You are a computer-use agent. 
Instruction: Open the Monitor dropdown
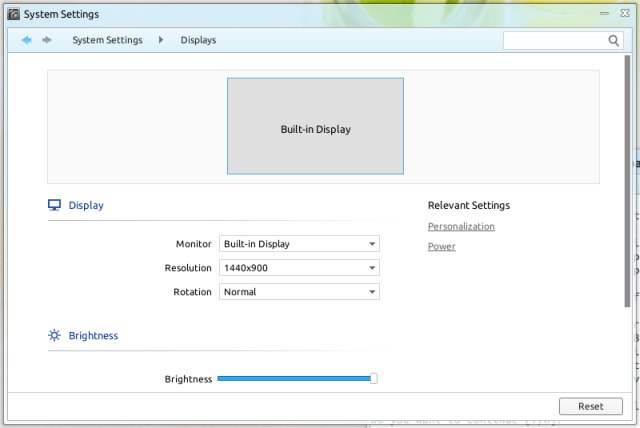click(x=299, y=244)
